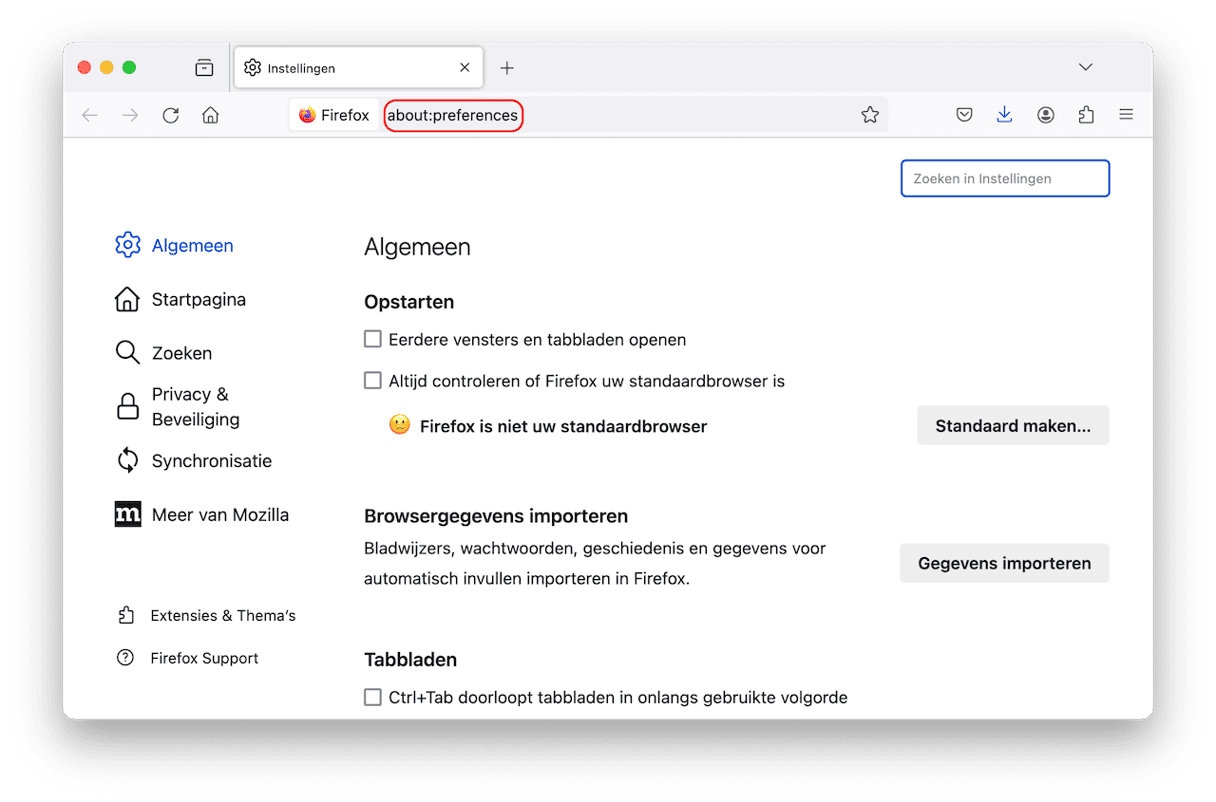Go forward with the forward arrow
This screenshot has height=802, width=1216.
pyautogui.click(x=130, y=115)
